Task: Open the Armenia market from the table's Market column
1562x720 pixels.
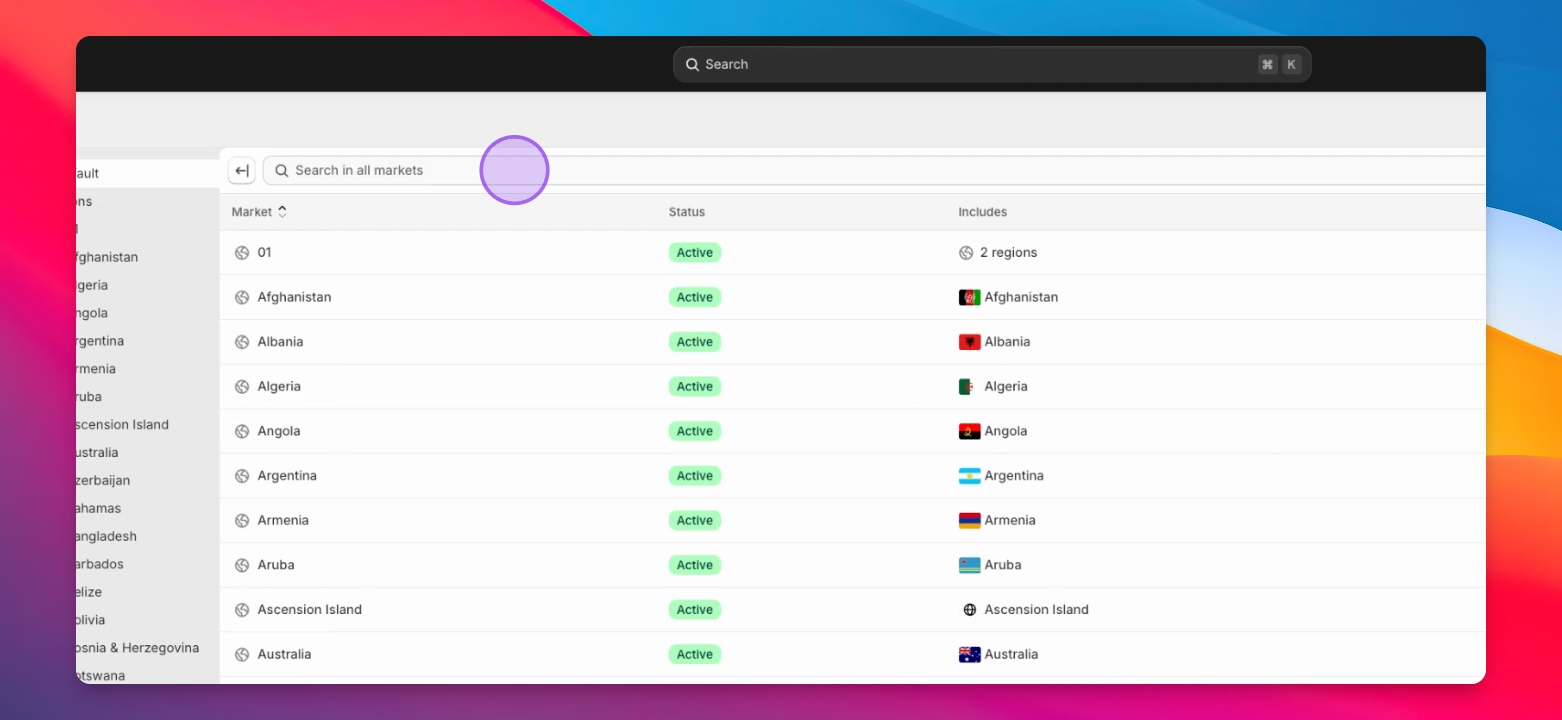Action: tap(283, 521)
